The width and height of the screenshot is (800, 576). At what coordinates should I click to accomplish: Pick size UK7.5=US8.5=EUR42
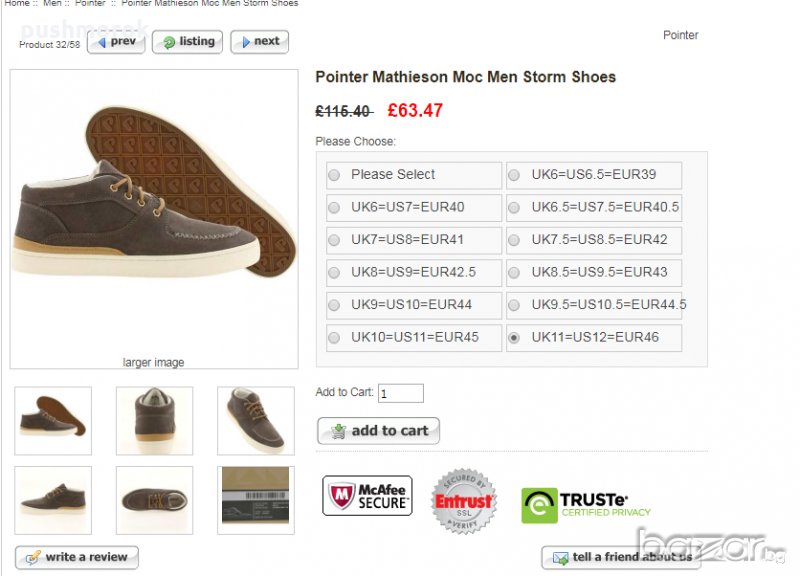point(514,241)
